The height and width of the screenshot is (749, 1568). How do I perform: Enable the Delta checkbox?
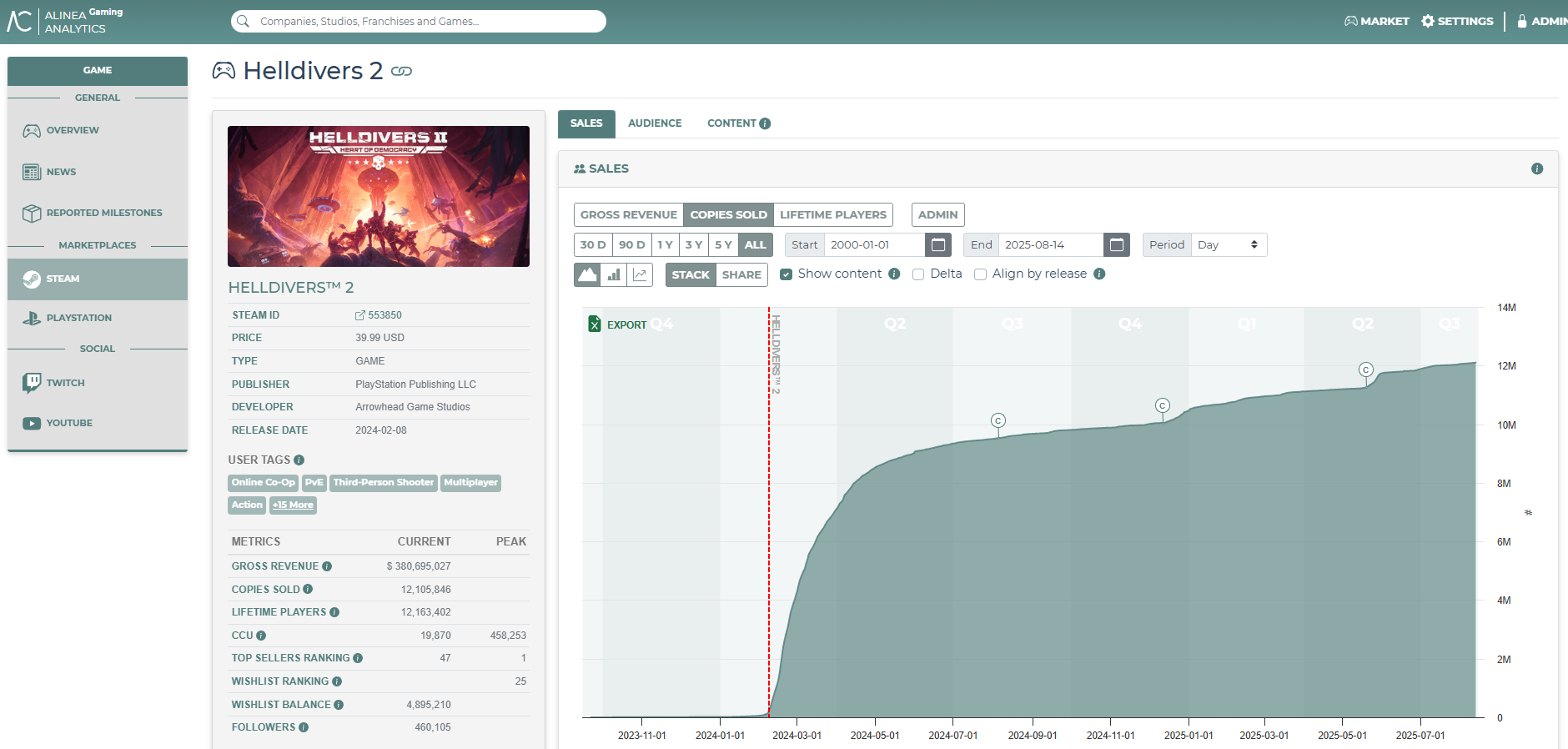(918, 274)
